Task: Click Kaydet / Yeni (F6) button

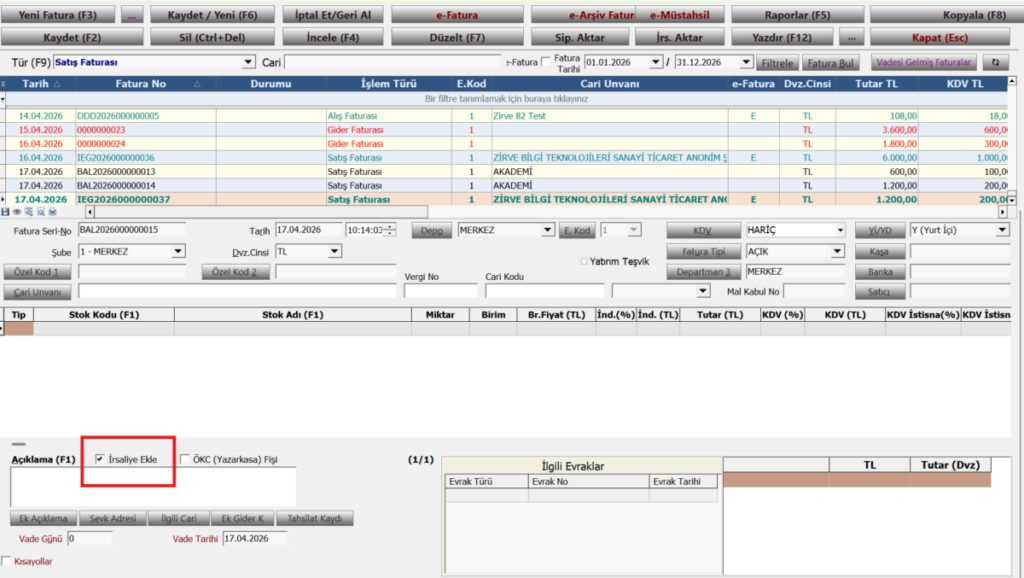Action: point(212,15)
